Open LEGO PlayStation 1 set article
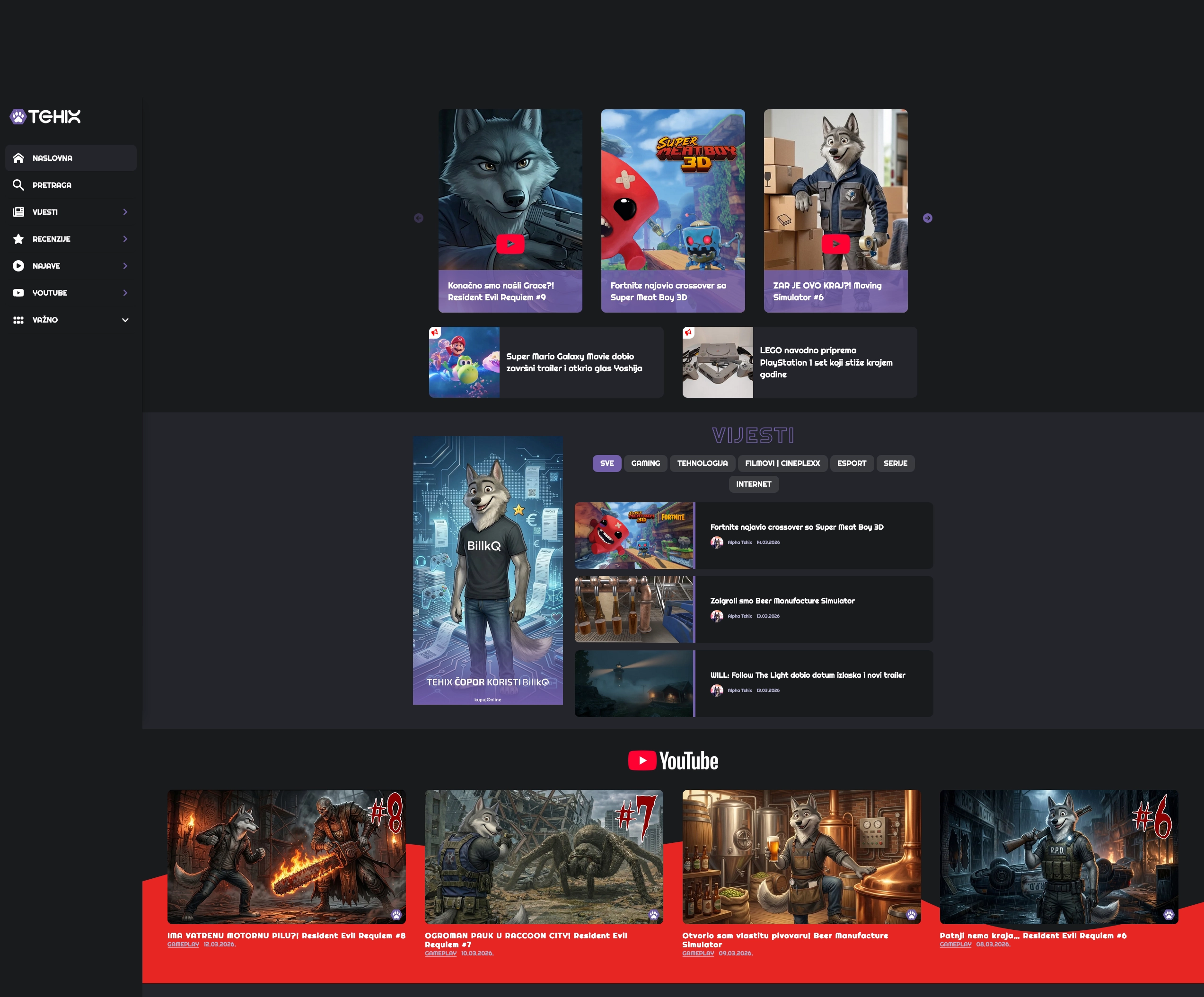The image size is (1204, 997). tap(826, 362)
